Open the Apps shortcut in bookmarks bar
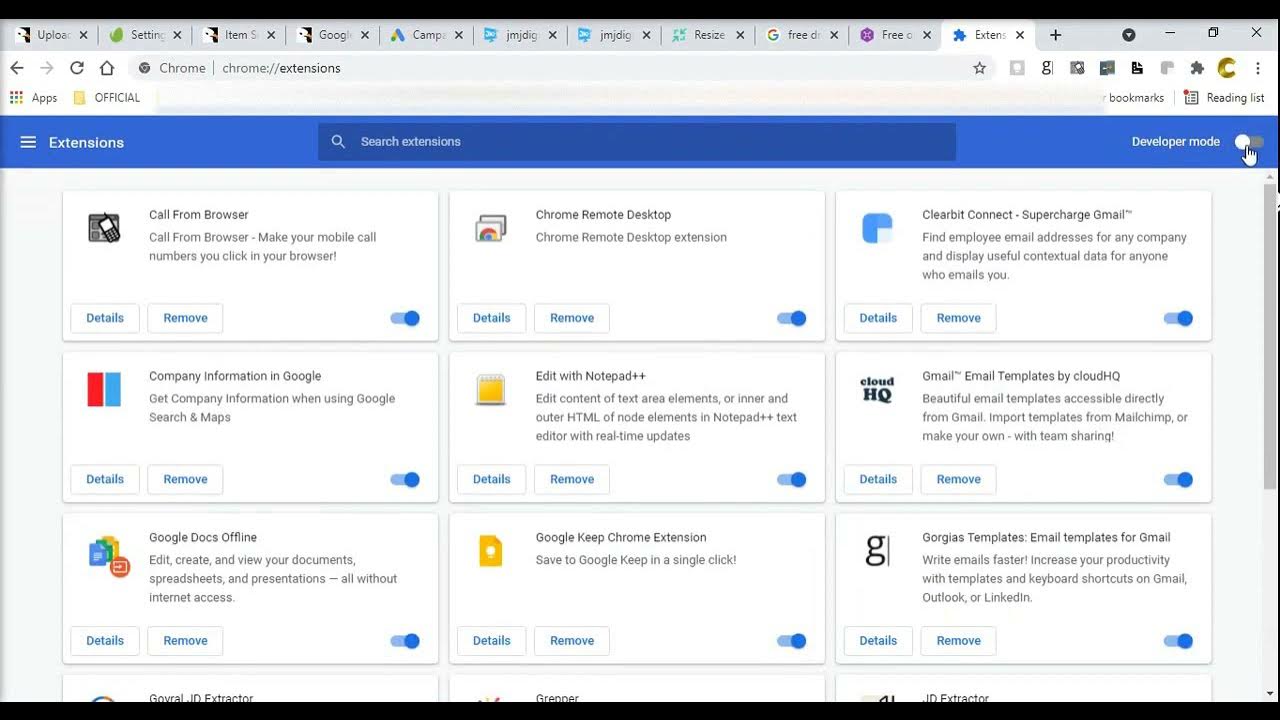The width and height of the screenshot is (1280, 720). (34, 98)
